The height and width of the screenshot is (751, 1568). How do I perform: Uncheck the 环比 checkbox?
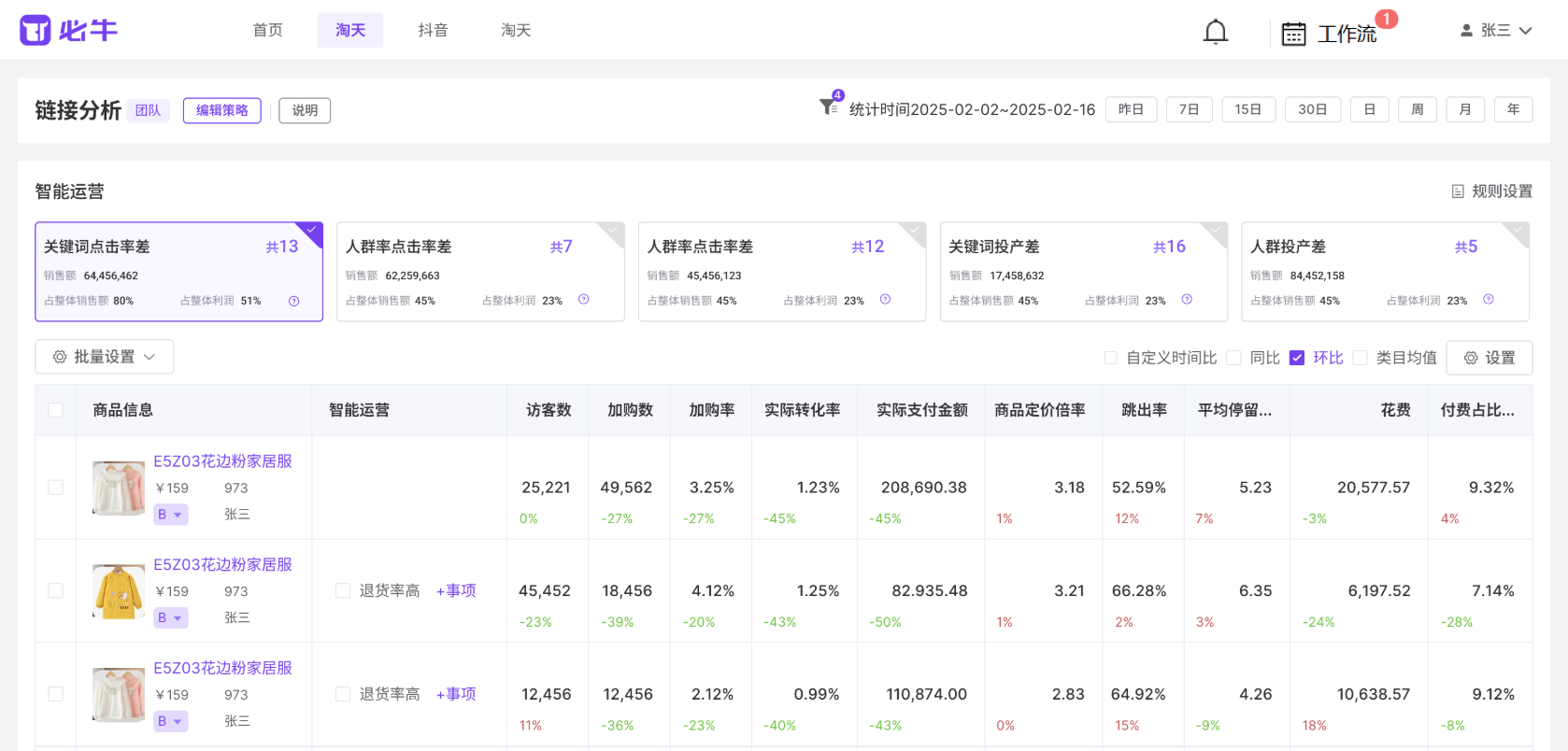tap(1296, 358)
